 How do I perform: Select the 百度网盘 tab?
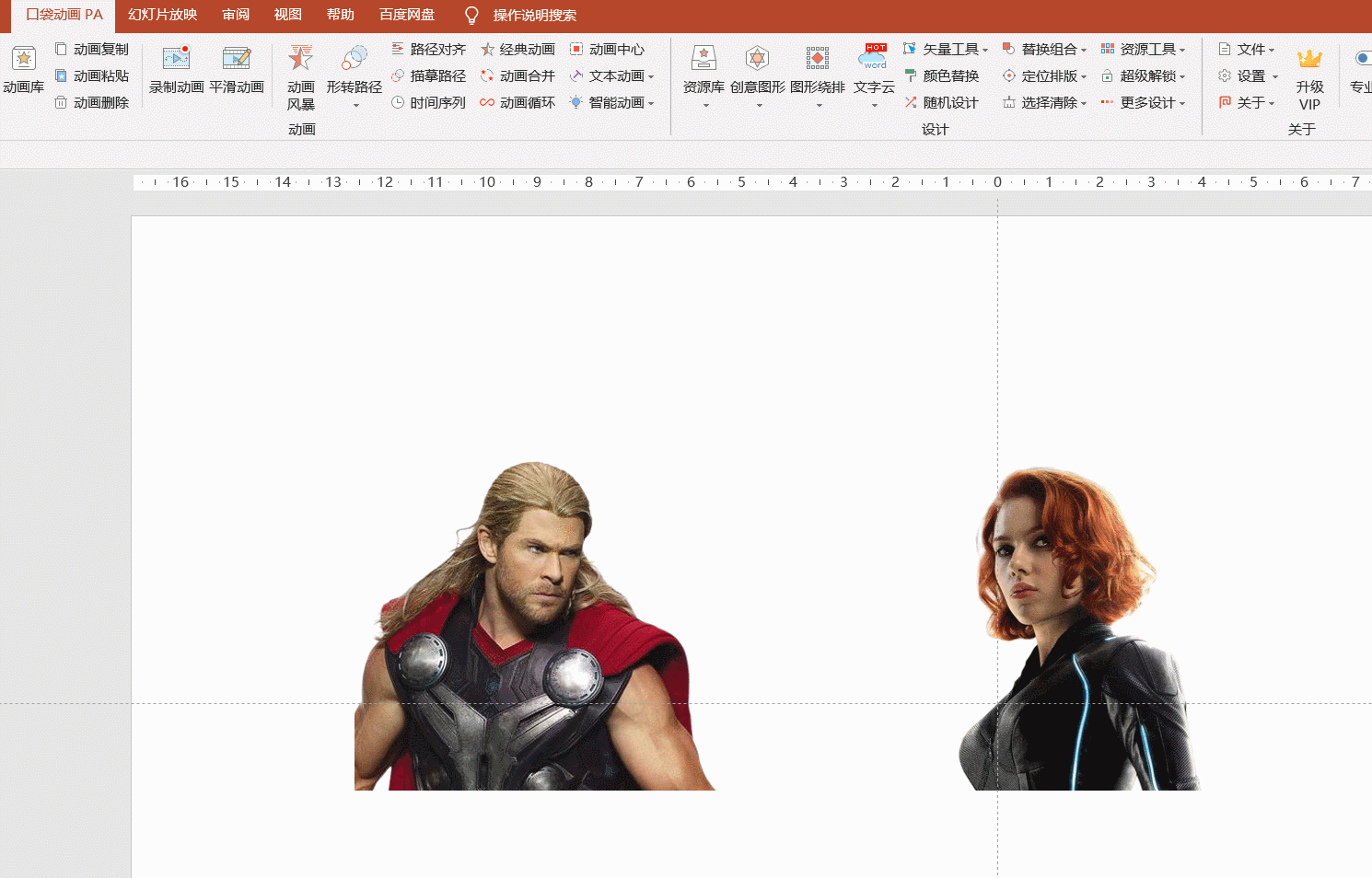pos(407,15)
